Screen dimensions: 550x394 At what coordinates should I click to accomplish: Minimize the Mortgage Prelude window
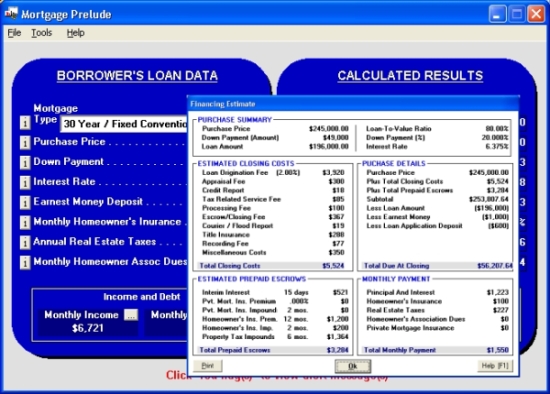tap(497, 14)
